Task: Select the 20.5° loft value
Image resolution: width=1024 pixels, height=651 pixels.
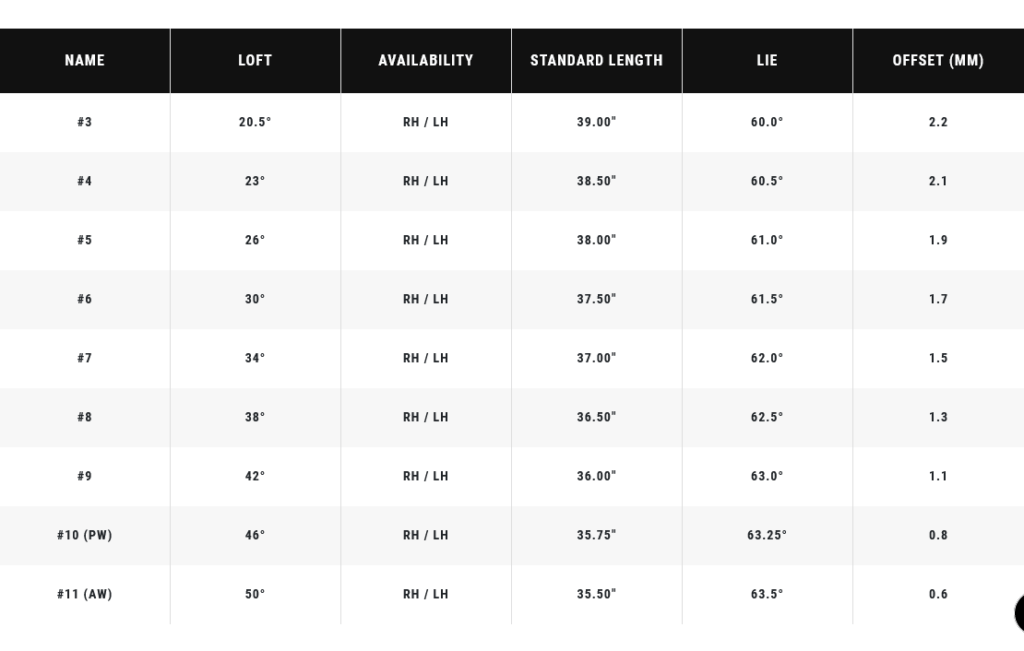Action: click(255, 122)
